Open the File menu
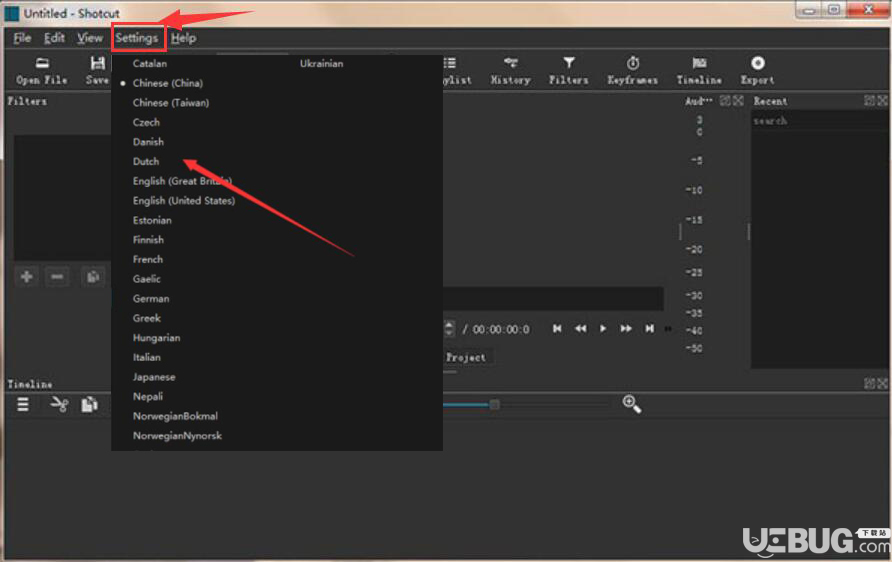The height and width of the screenshot is (562, 892). pyautogui.click(x=22, y=38)
